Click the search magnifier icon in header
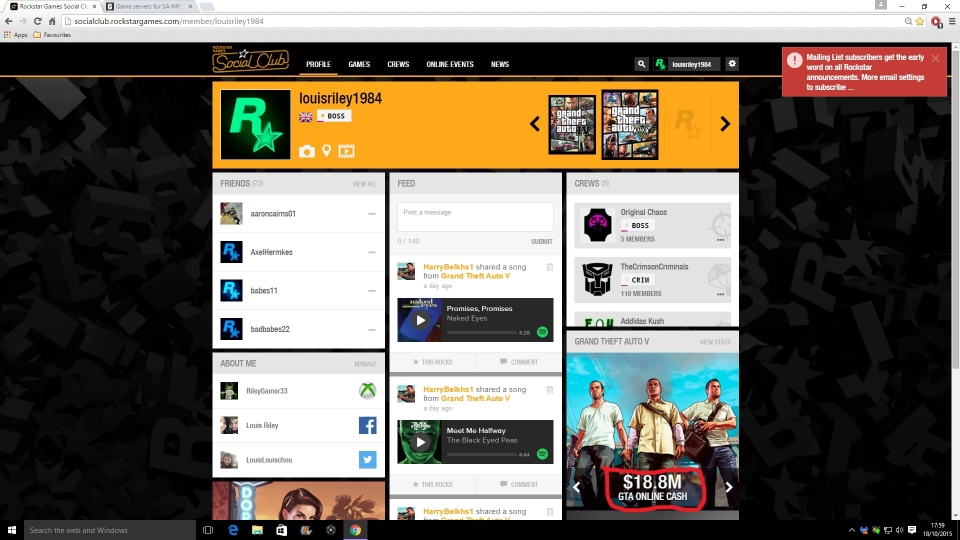This screenshot has height=540, width=960. tap(641, 64)
